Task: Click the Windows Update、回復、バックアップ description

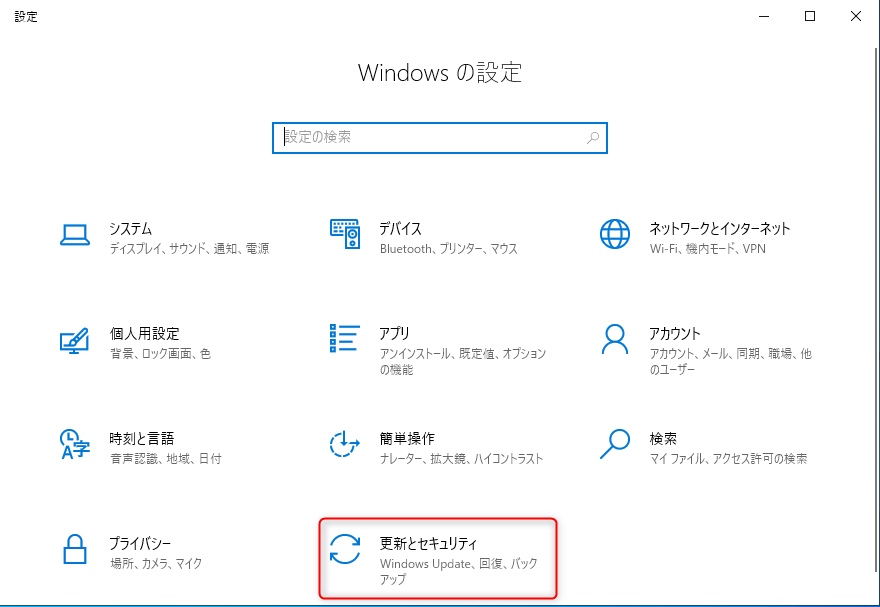Action: [x=459, y=571]
